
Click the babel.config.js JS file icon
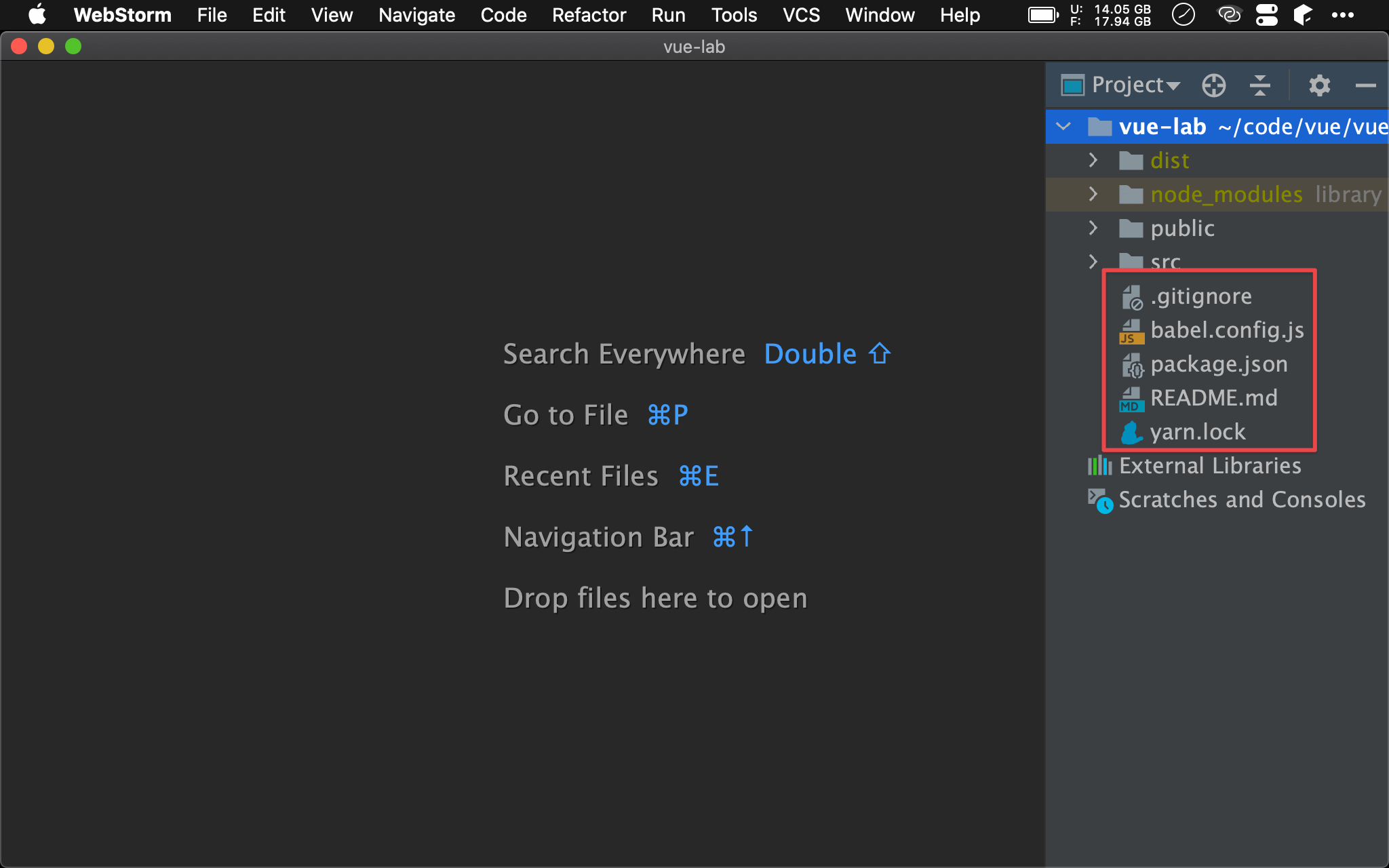(1131, 331)
